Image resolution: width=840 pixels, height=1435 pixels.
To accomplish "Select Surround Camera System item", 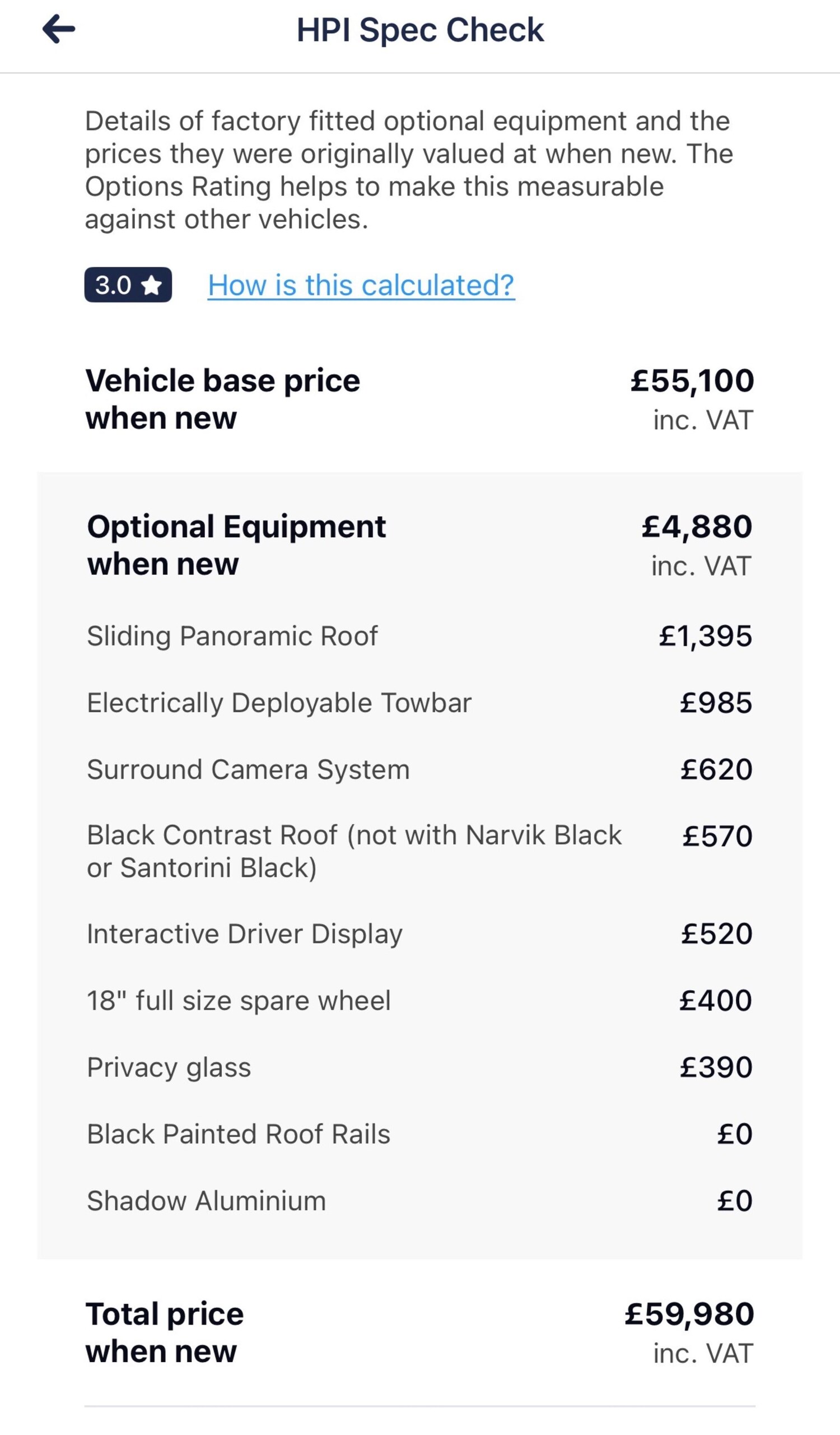I will (x=248, y=769).
